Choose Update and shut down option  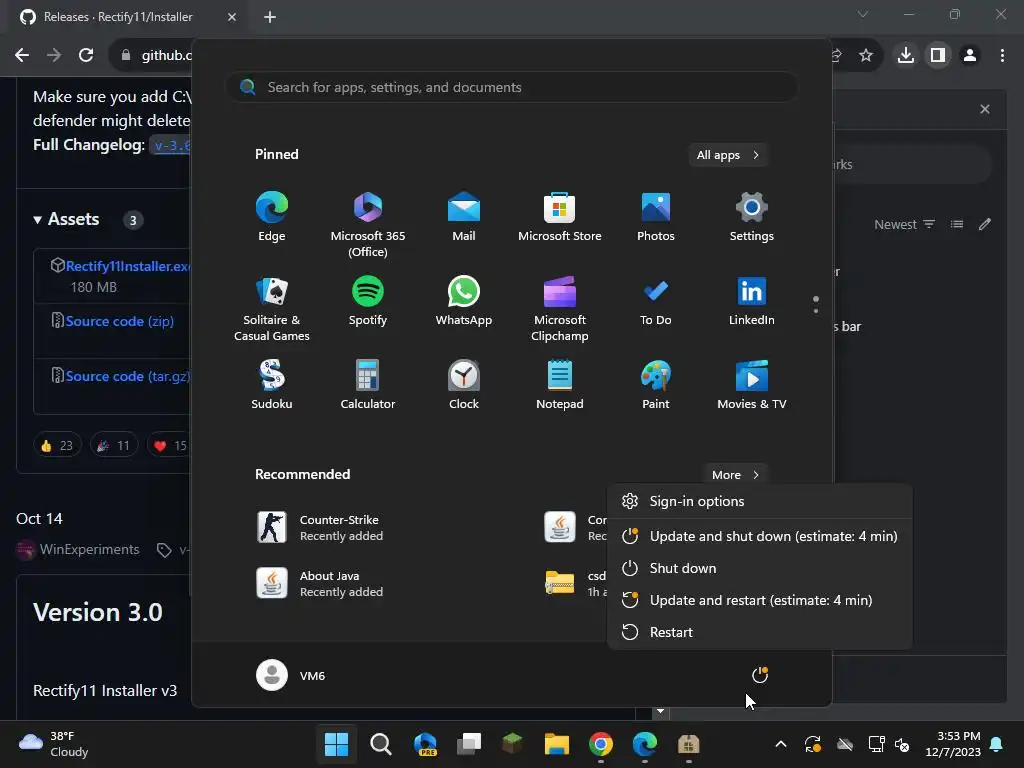tap(760, 536)
